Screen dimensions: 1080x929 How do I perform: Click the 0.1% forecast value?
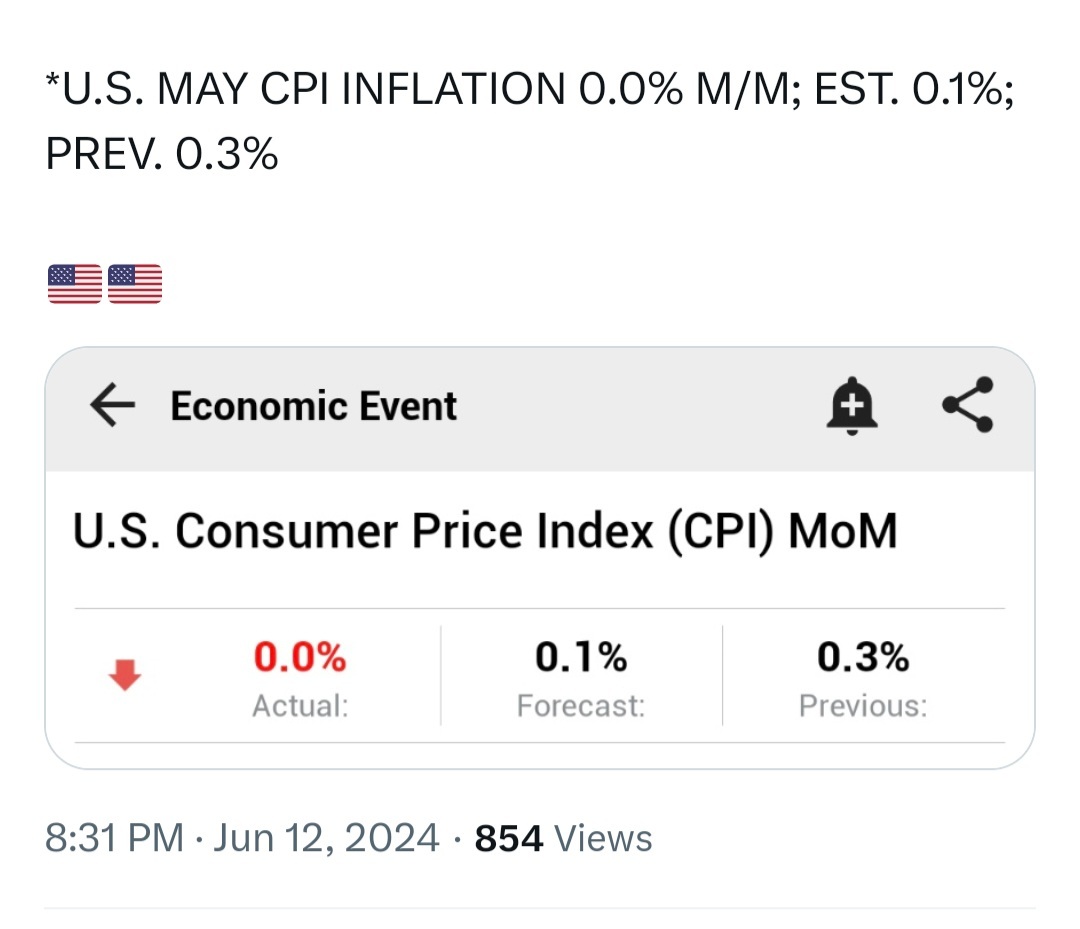pos(581,656)
